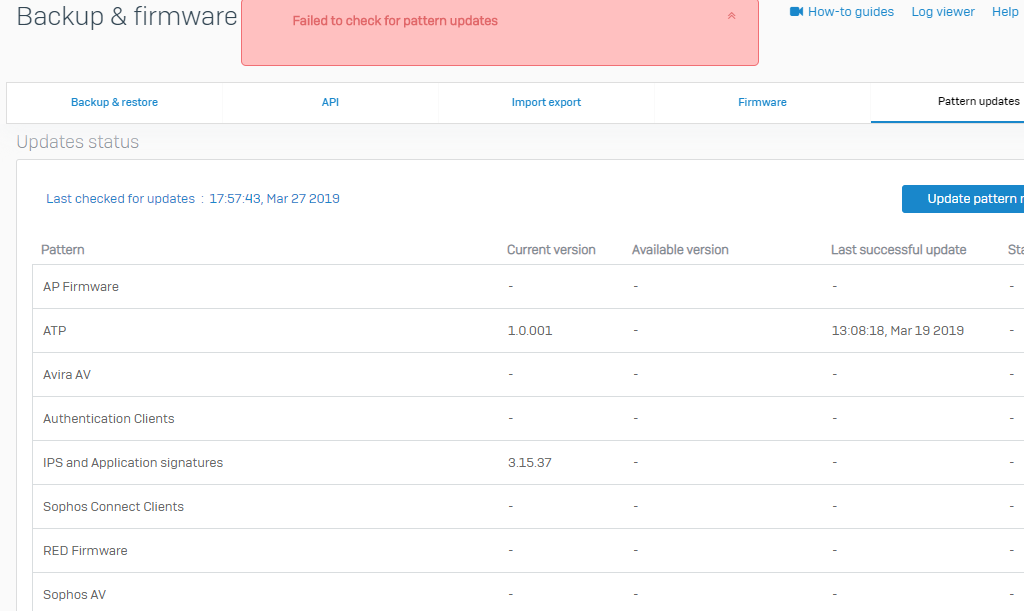Viewport: 1024px width, 611px height.
Task: Click the Avira AV pattern entry
Action: 67,375
